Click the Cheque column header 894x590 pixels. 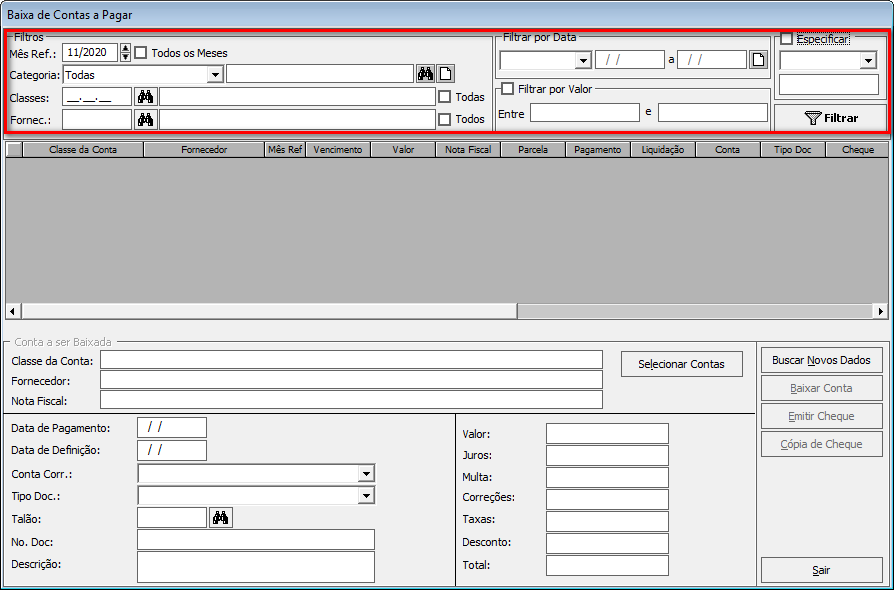tap(858, 150)
